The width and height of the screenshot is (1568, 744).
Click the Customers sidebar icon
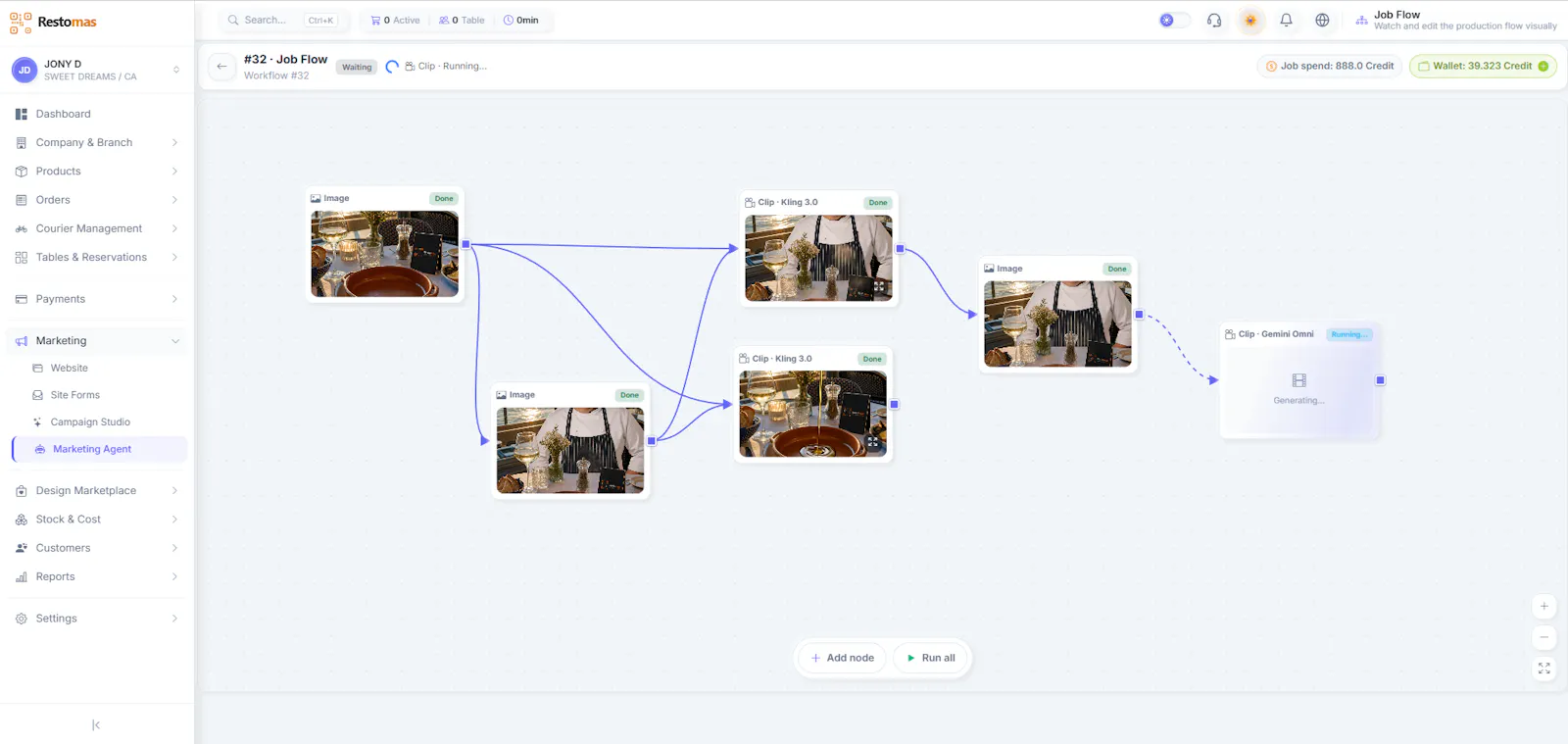click(22, 548)
